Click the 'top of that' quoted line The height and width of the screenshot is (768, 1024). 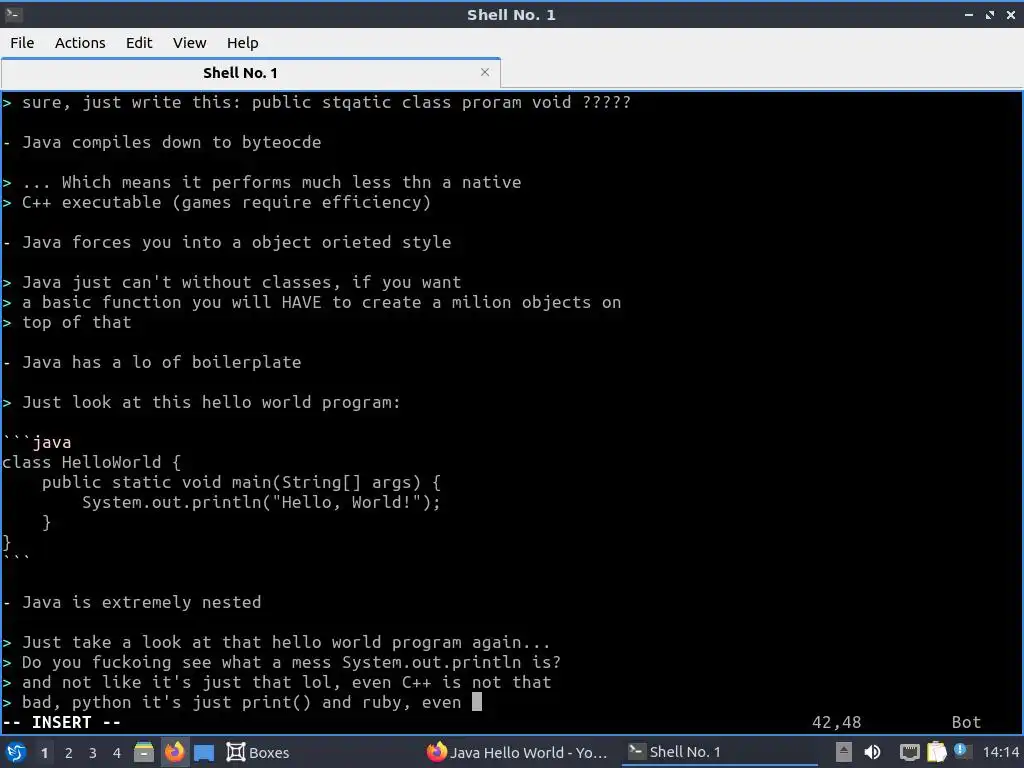click(67, 323)
